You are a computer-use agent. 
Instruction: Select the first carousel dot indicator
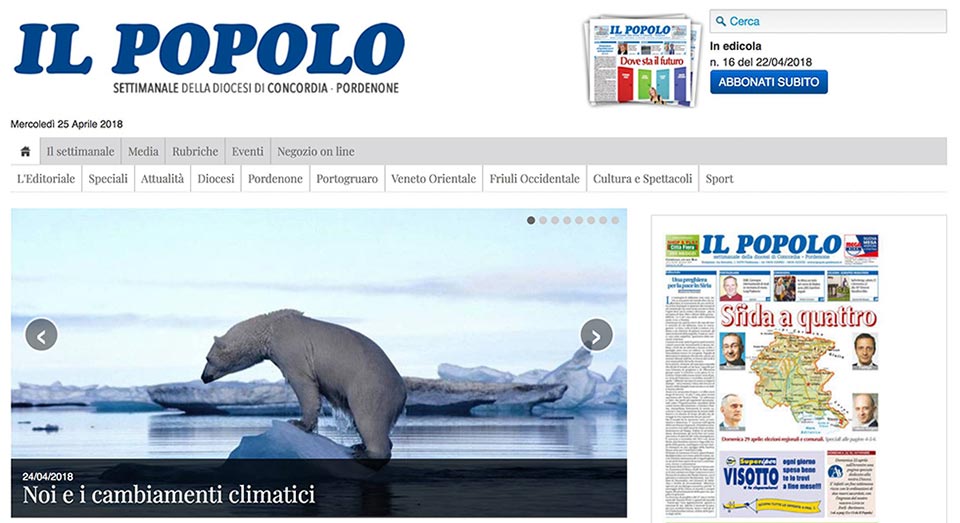[531, 220]
